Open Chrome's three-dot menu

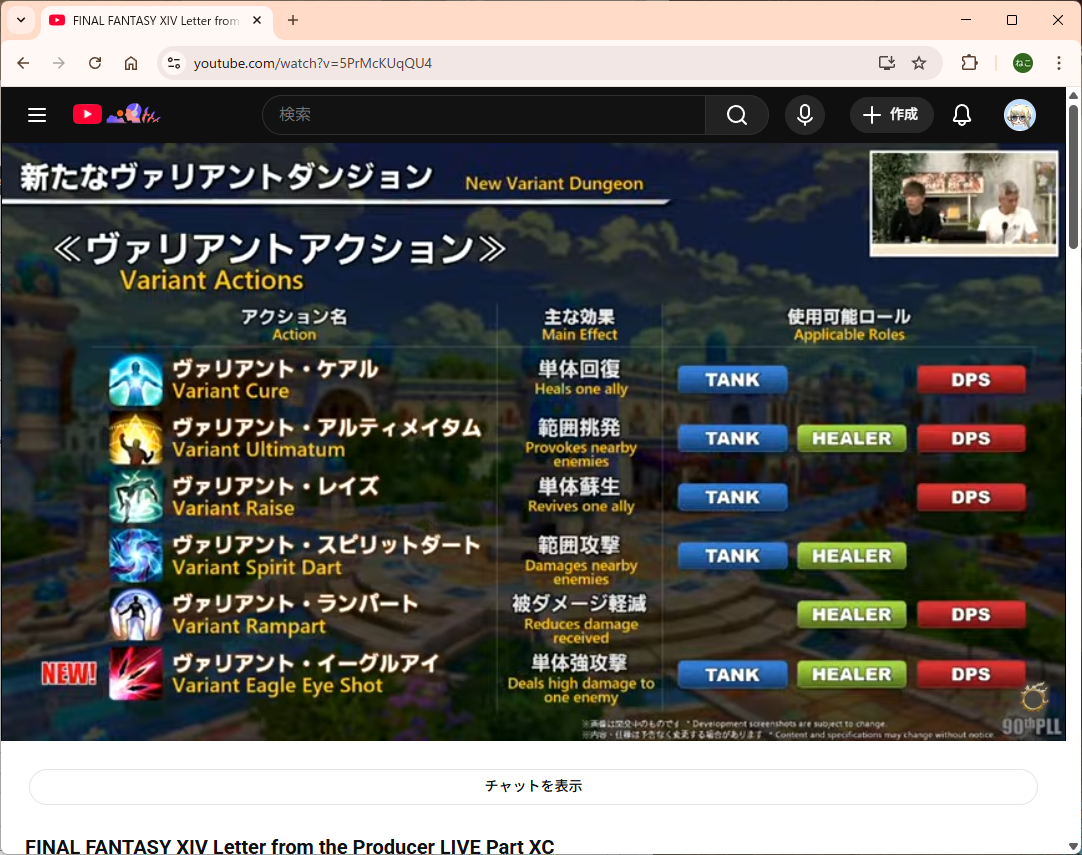[1058, 63]
